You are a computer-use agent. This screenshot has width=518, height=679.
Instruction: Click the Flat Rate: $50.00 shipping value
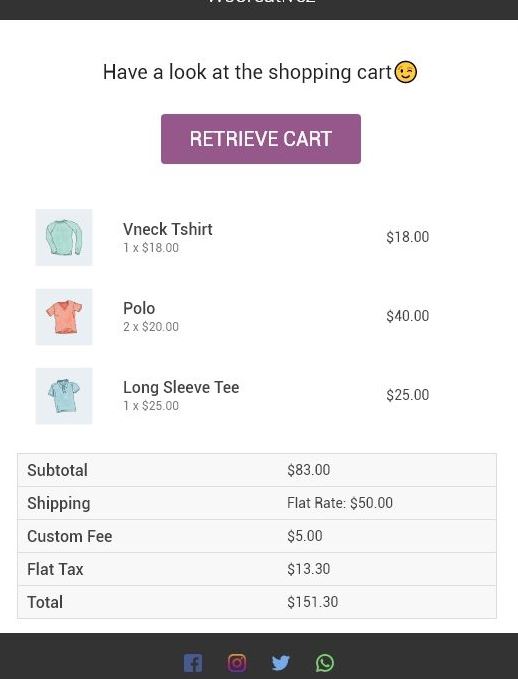(x=340, y=503)
